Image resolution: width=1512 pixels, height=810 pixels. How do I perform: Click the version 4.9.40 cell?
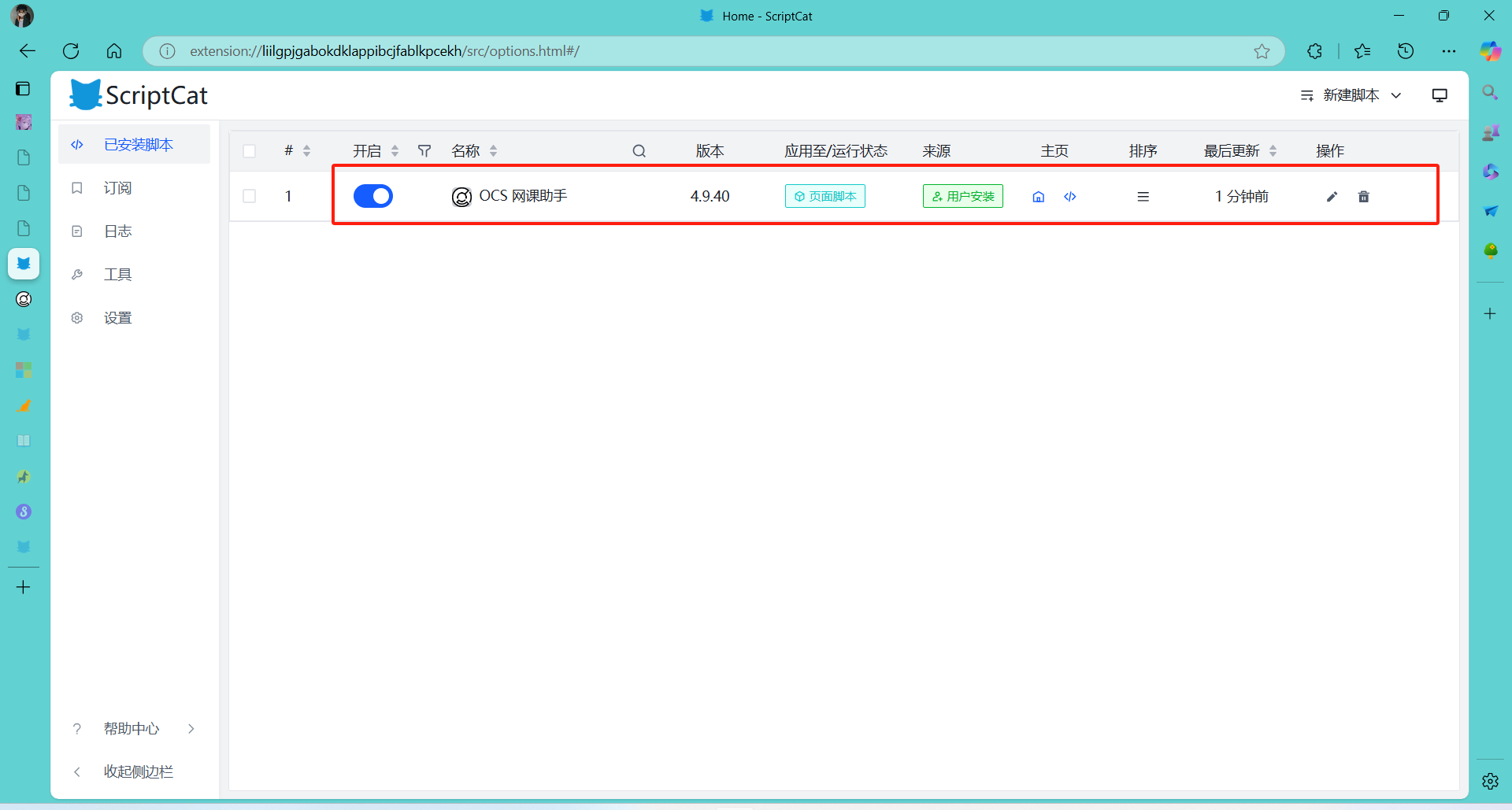710,196
